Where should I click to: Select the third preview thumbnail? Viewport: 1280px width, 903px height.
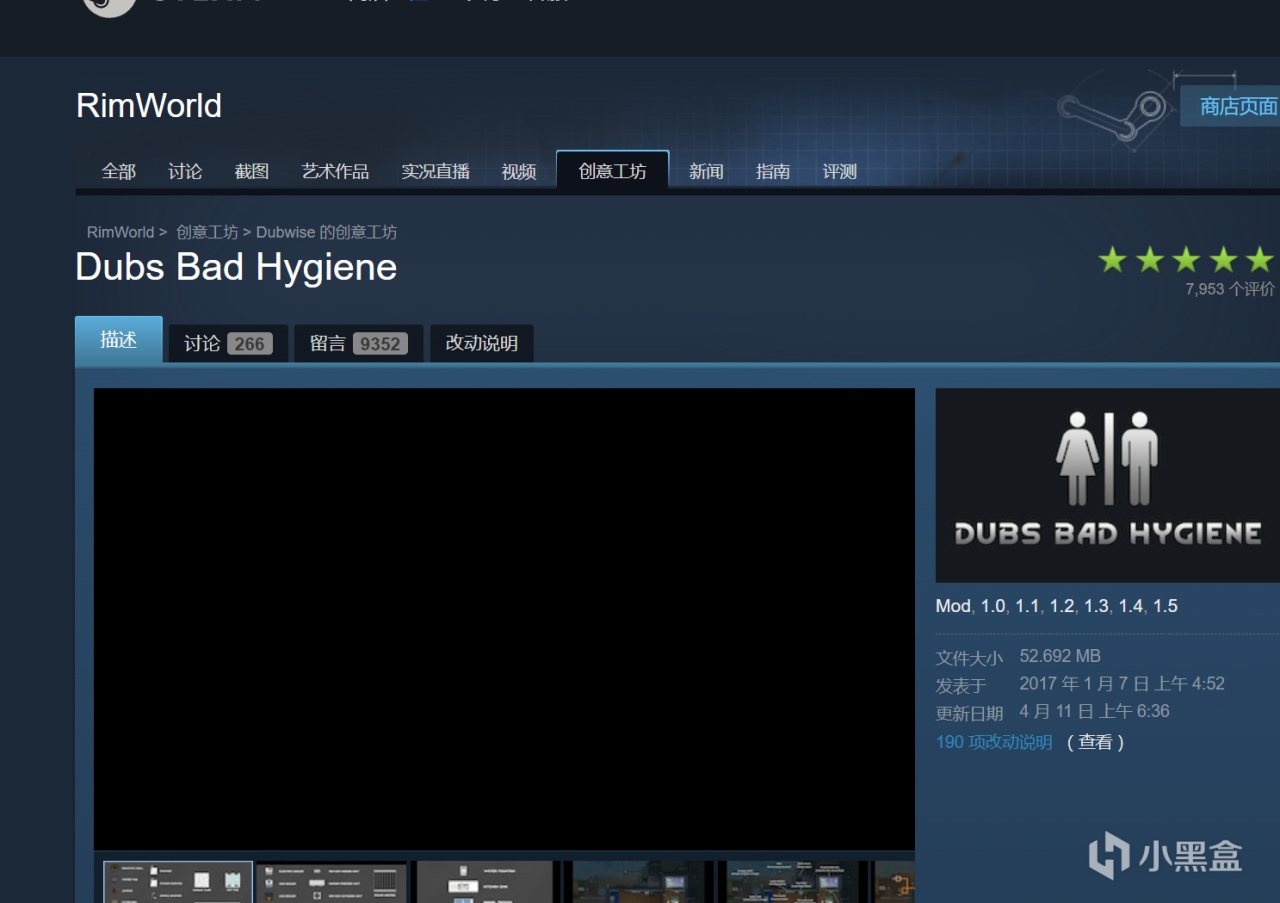[484, 882]
